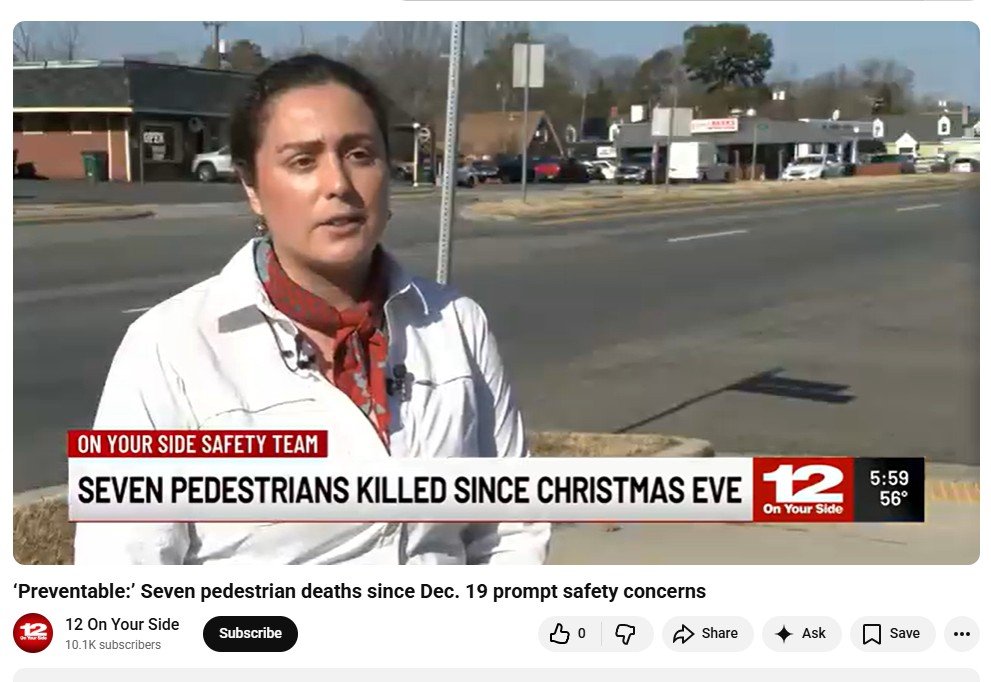Open the 12 On Your Side channel avatar
The height and width of the screenshot is (682, 991).
coord(33,633)
